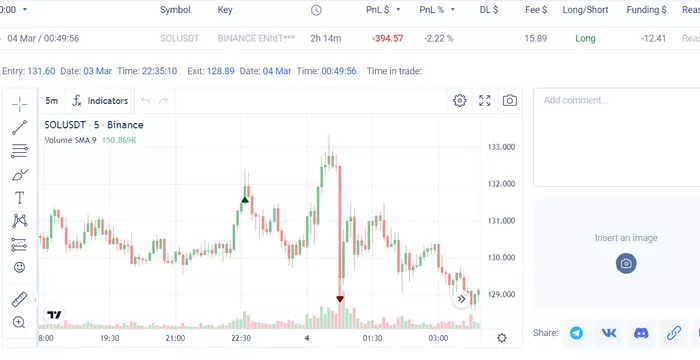Expand the PnL % sort dropdown

[x=452, y=10]
